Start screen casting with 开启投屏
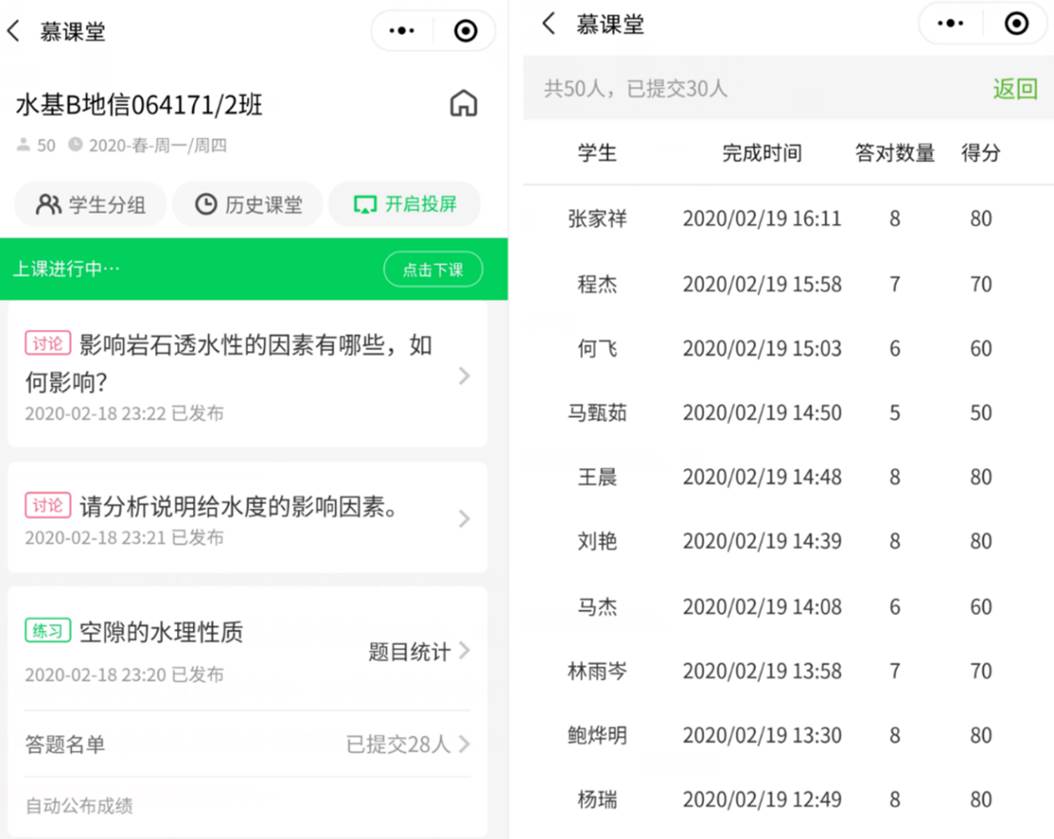 coord(405,205)
